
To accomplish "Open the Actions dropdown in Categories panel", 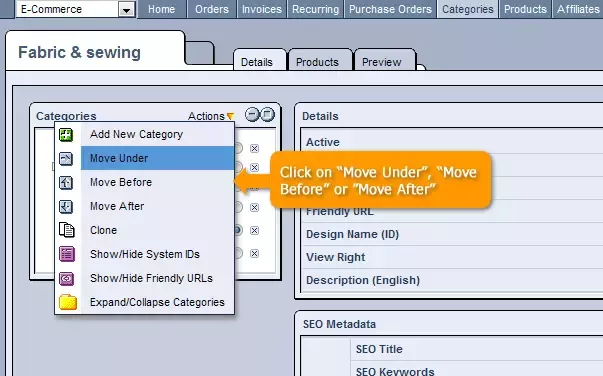I will coord(211,116).
